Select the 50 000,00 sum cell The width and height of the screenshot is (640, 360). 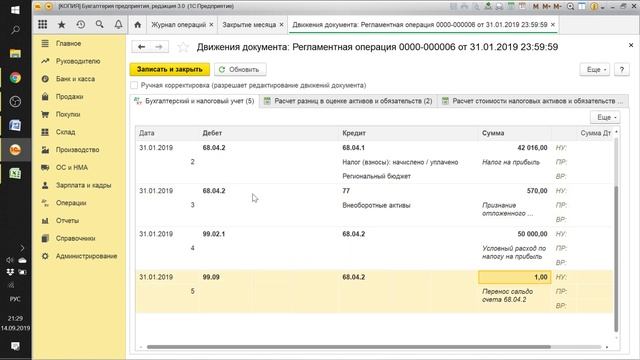(515, 234)
